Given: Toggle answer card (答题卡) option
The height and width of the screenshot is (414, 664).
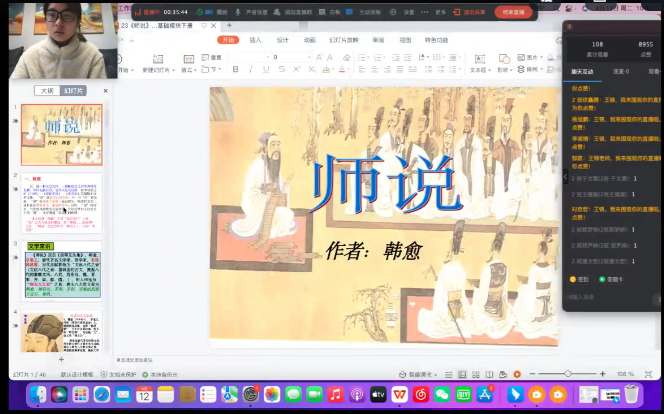Looking at the screenshot, I should [611, 279].
